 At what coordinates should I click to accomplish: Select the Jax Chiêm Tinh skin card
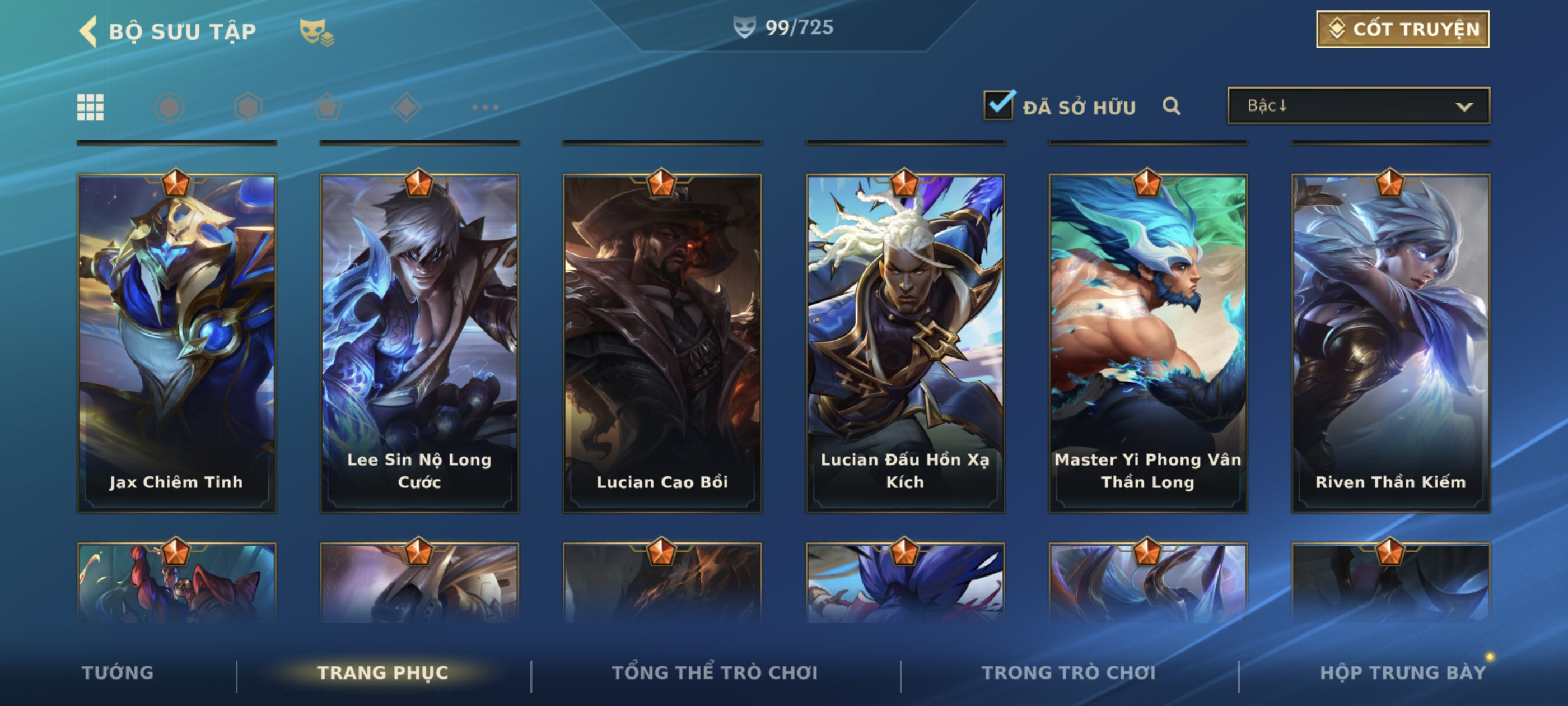(x=176, y=343)
